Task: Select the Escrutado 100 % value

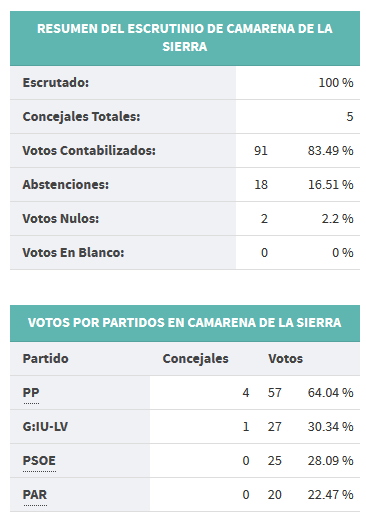Action: (336, 83)
